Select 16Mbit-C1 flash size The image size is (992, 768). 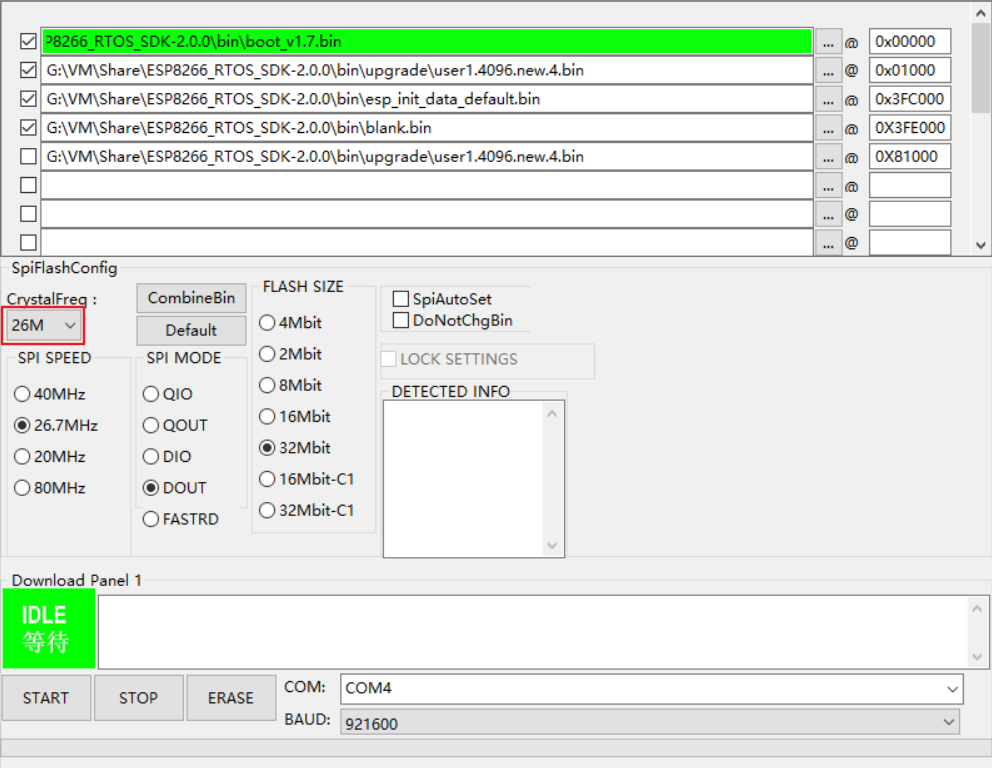click(307, 479)
